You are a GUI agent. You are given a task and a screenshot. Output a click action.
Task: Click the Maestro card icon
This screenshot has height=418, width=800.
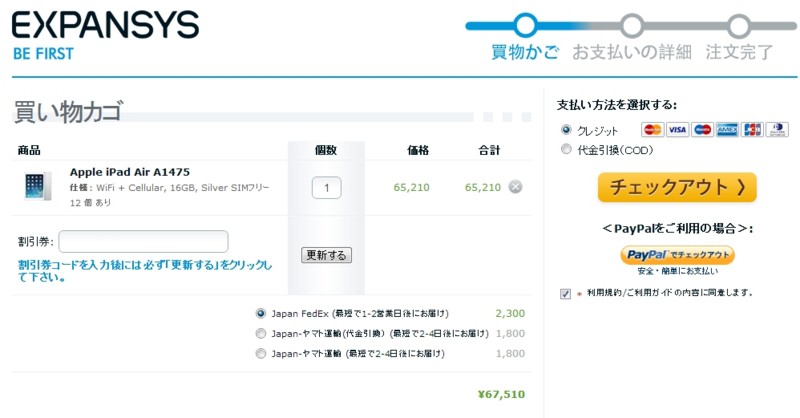pos(702,130)
